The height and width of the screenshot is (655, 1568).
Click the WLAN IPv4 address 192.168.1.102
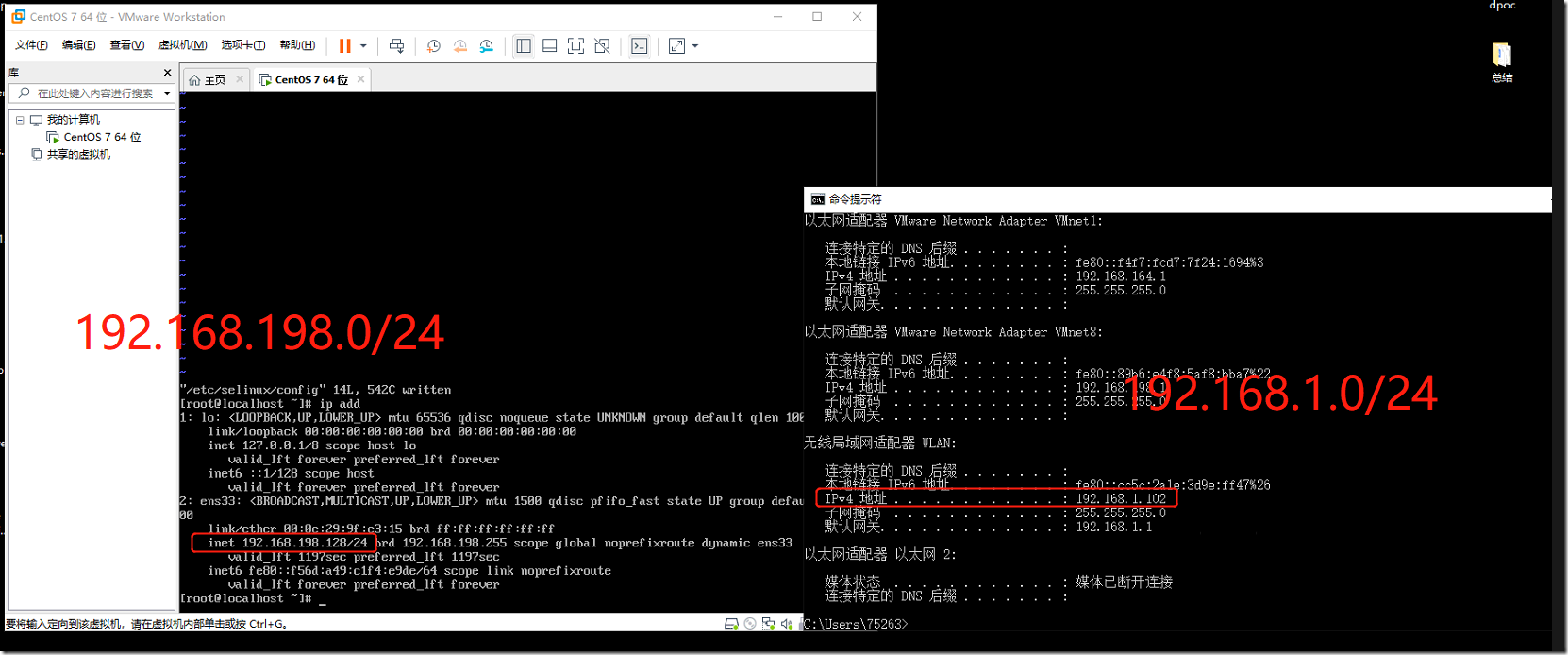click(x=1121, y=498)
